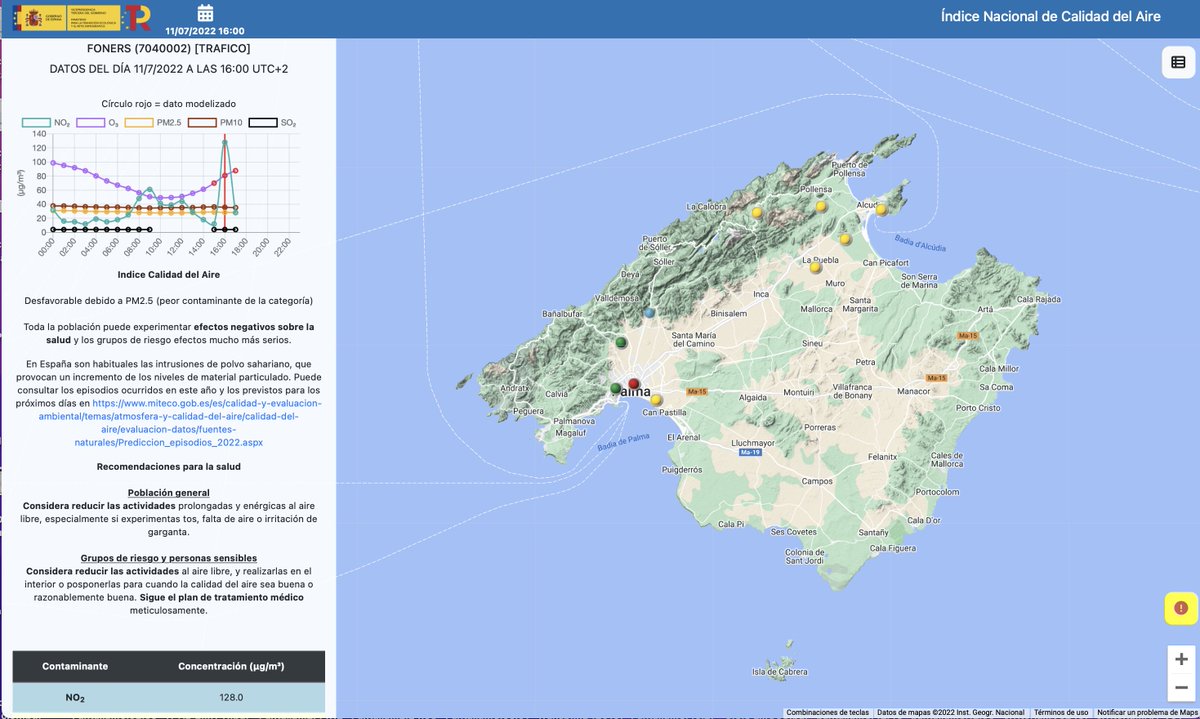Click the yellow warning alert button
The width and height of the screenshot is (1200, 719).
1181,608
